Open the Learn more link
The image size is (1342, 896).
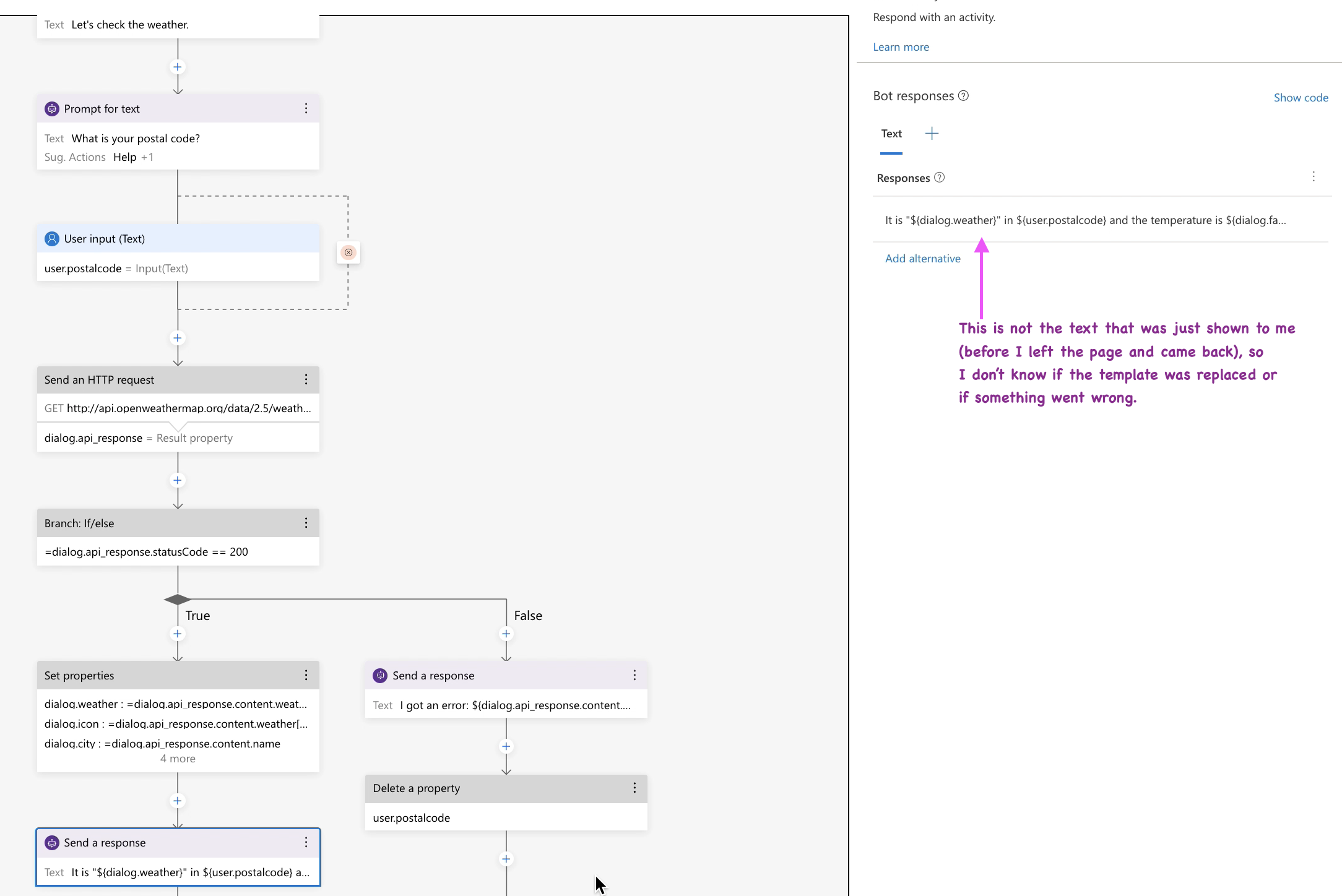tap(901, 46)
